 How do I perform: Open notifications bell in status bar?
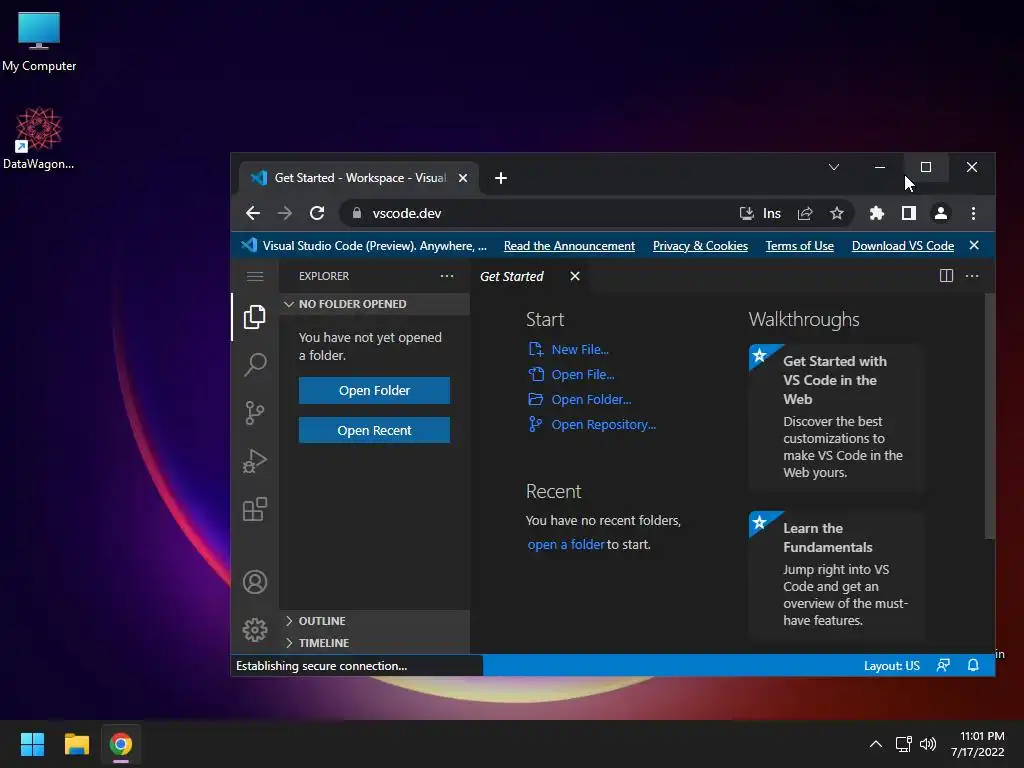[x=973, y=665]
